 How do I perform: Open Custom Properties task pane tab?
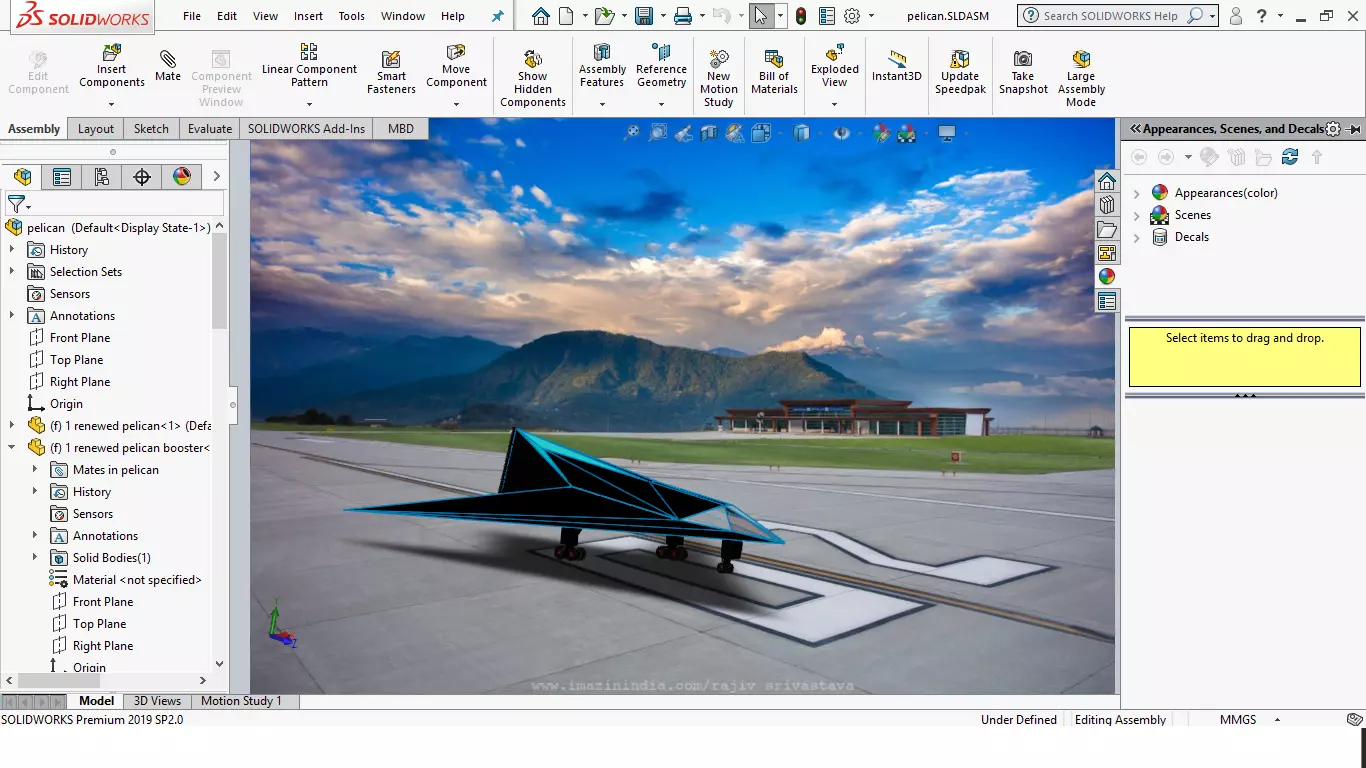pyautogui.click(x=1107, y=301)
